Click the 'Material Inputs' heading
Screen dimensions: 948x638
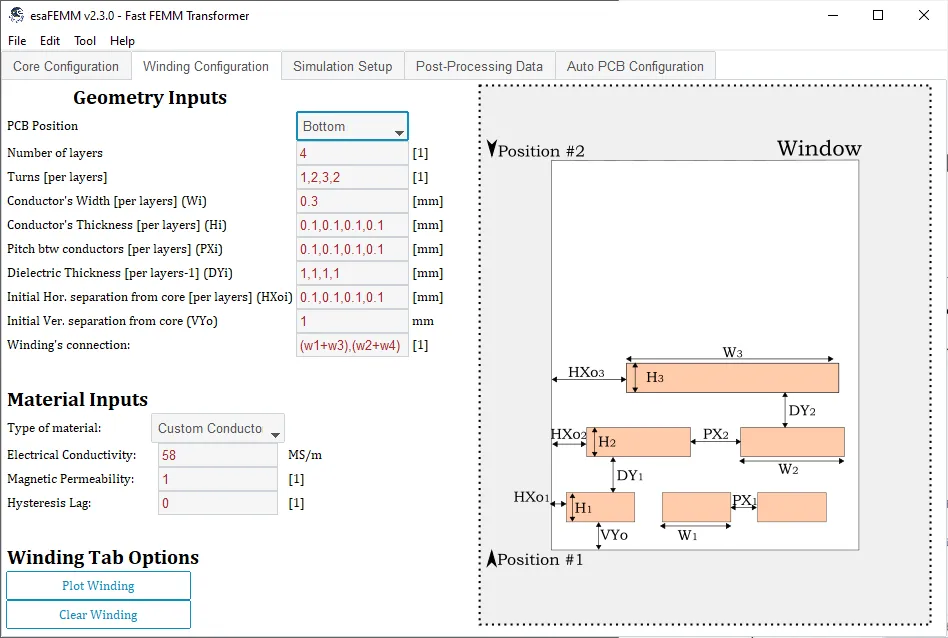coord(77,400)
